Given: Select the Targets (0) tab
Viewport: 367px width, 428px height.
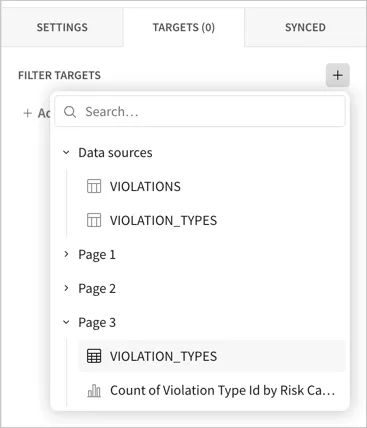Looking at the screenshot, I should (x=184, y=27).
